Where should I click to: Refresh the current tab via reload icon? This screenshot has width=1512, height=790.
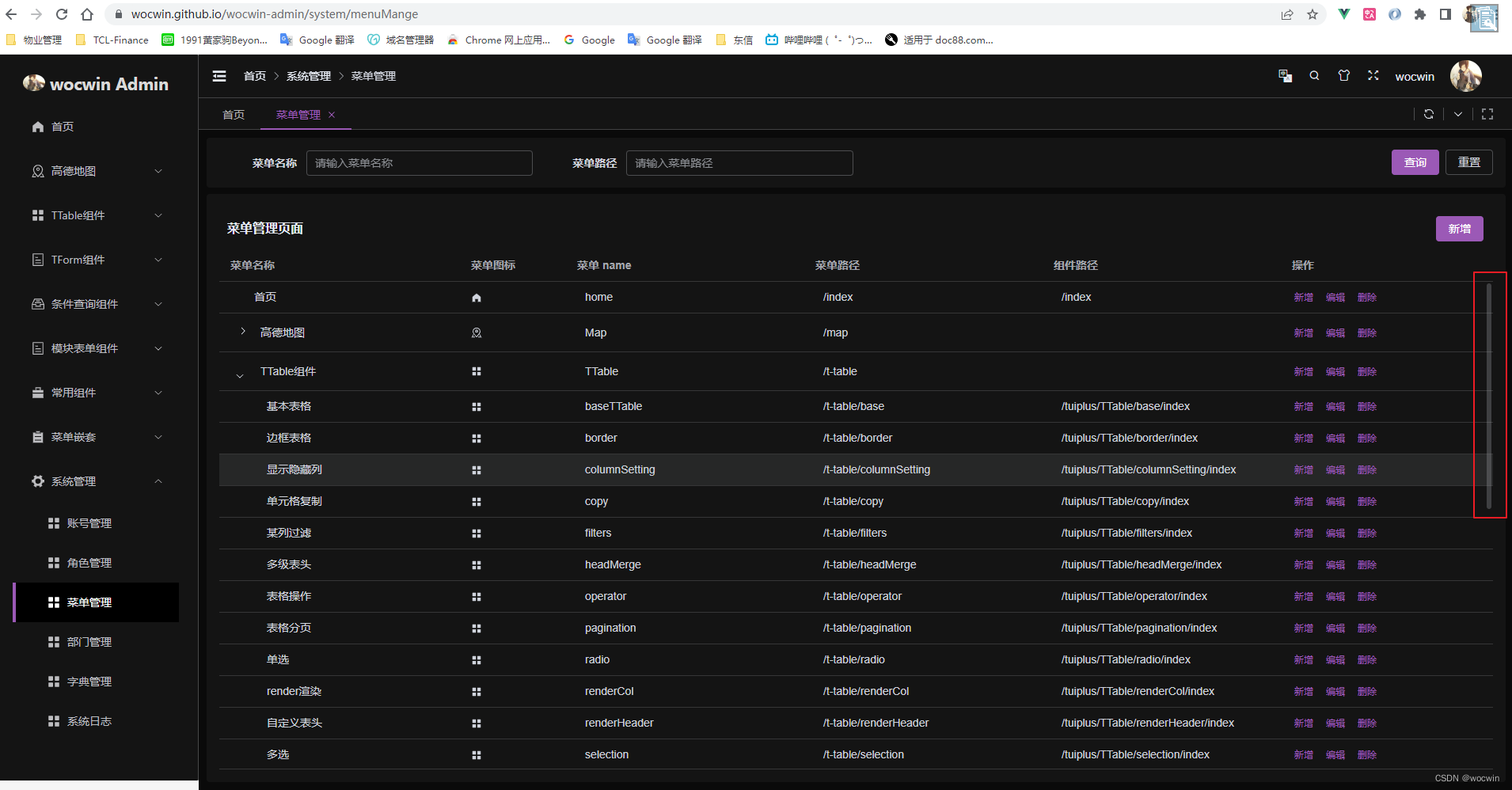point(1429,114)
